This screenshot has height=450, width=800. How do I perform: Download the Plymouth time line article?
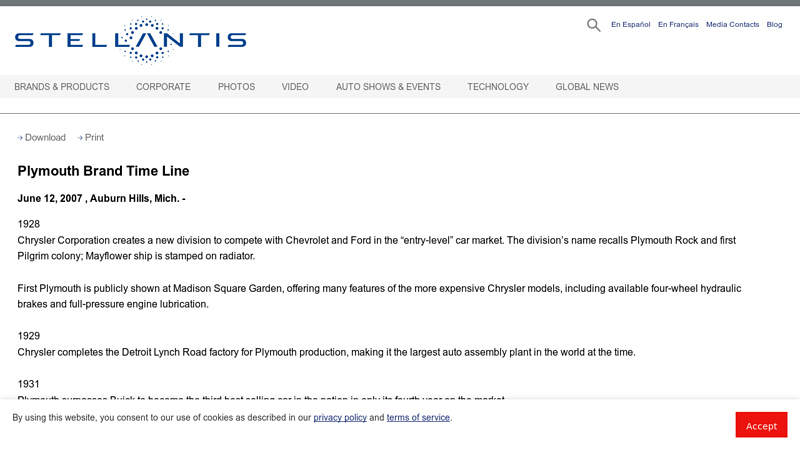pos(45,138)
